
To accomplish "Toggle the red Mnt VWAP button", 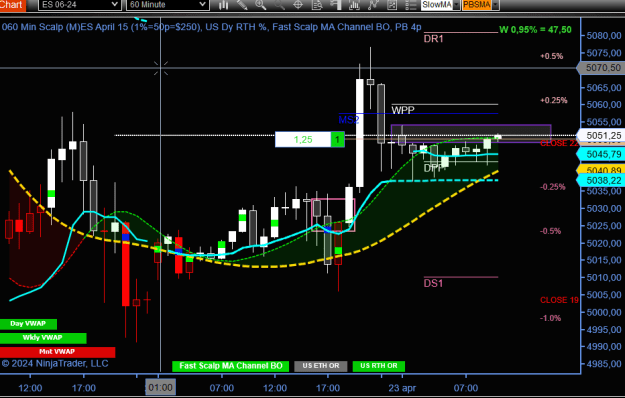I will tap(57, 352).
